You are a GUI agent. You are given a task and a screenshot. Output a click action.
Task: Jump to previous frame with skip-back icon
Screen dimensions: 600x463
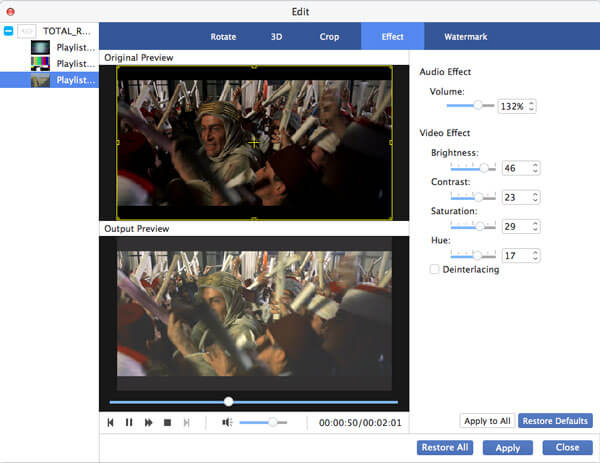tap(110, 422)
